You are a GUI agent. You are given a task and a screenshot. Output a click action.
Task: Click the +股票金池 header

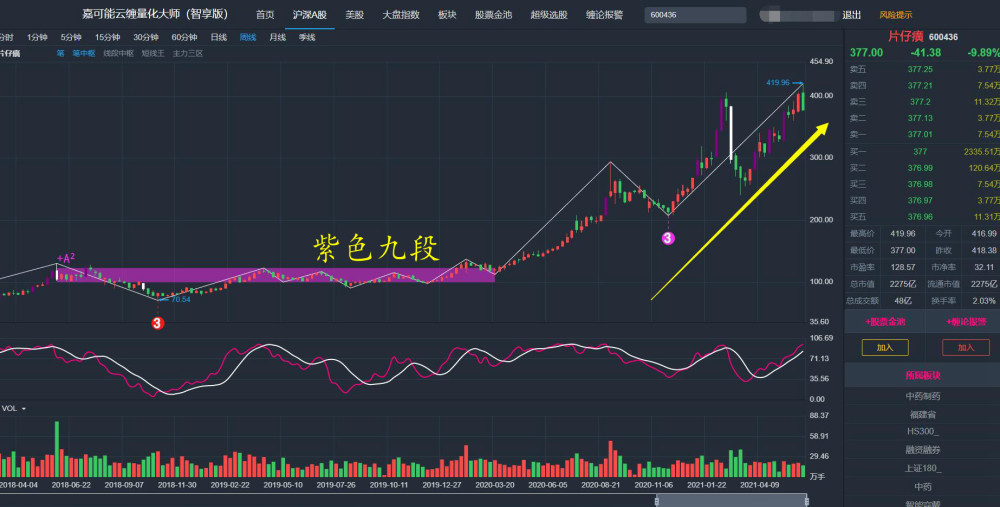click(x=885, y=322)
